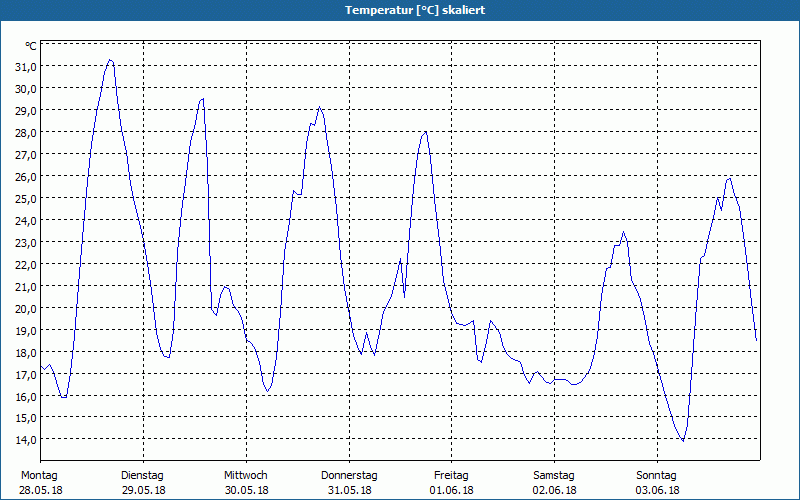Screen dimensions: 800x500
Task: Select the Mittwoch day label
Action: [x=245, y=475]
